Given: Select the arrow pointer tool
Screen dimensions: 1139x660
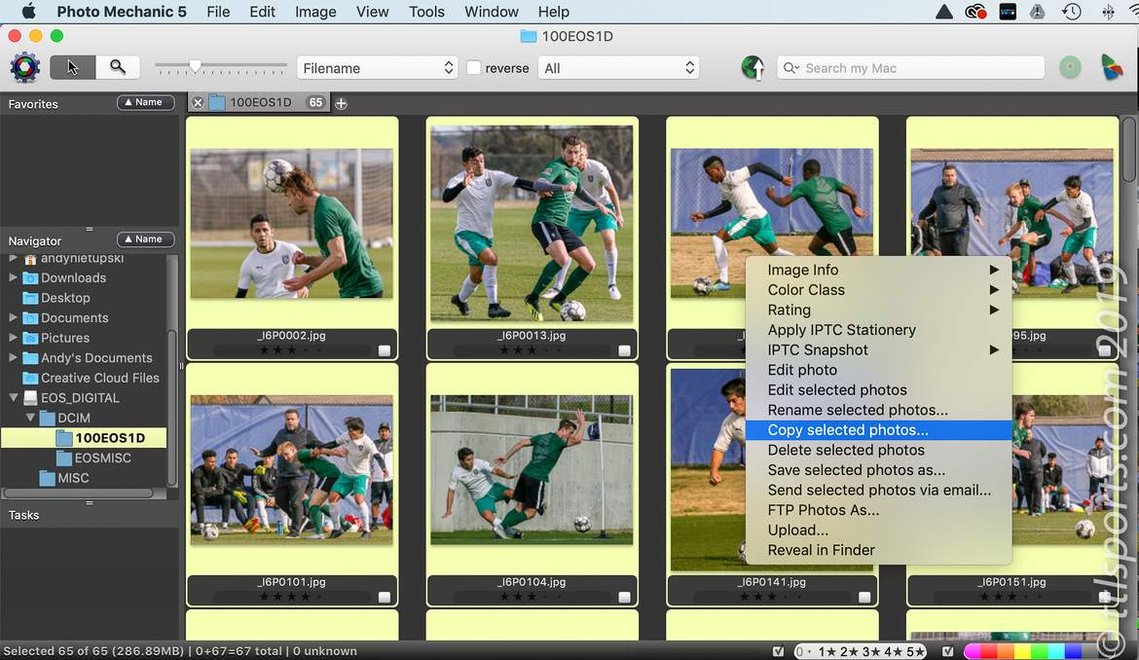Looking at the screenshot, I should [x=73, y=68].
